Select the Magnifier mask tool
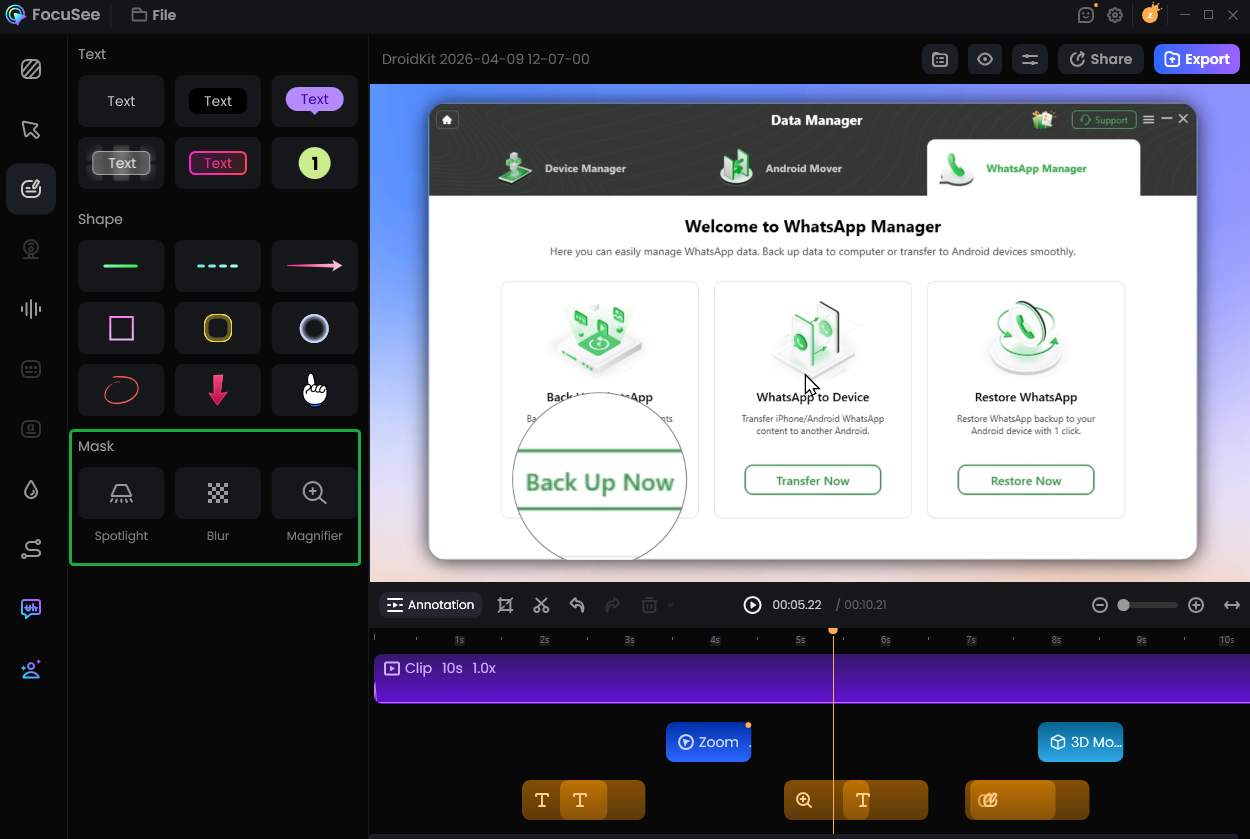Viewport: 1250px width, 839px height. point(314,493)
